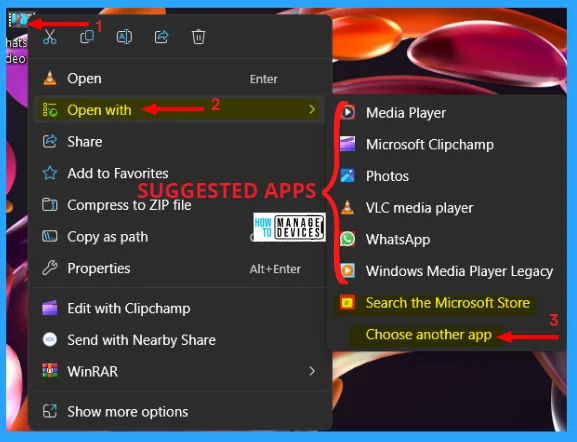Click the VLC cone icon beside Open
The width and height of the screenshot is (577, 442).
point(50,78)
